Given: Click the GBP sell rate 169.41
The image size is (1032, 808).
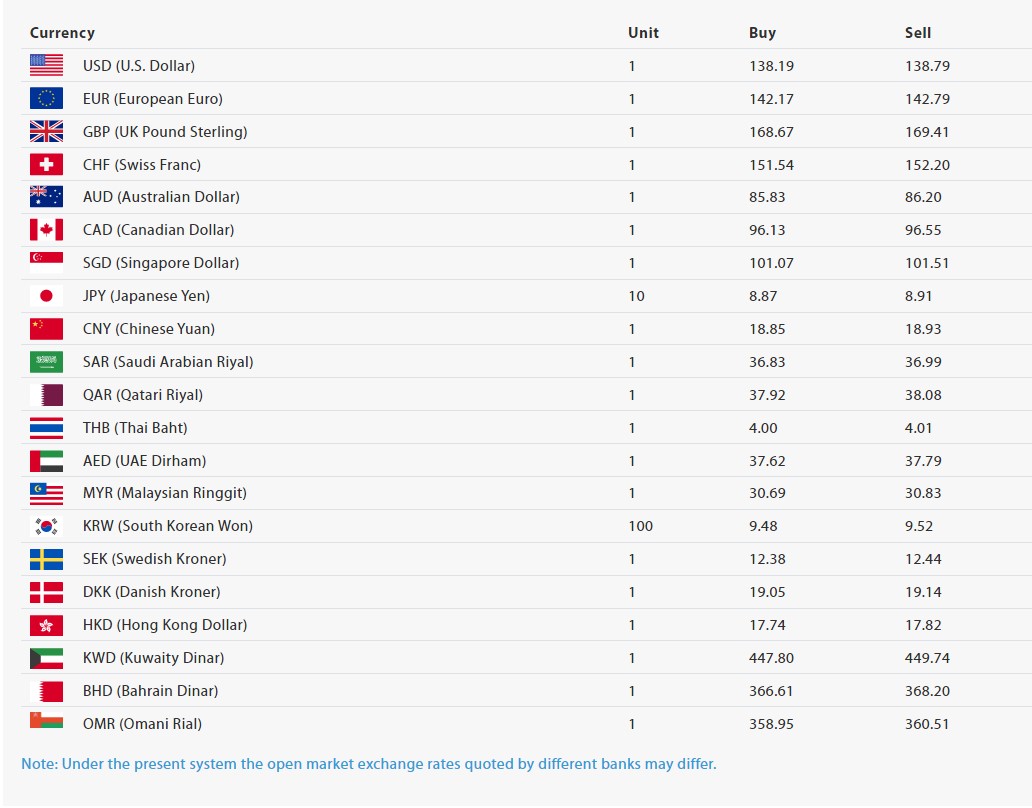Looking at the screenshot, I should (927, 132).
